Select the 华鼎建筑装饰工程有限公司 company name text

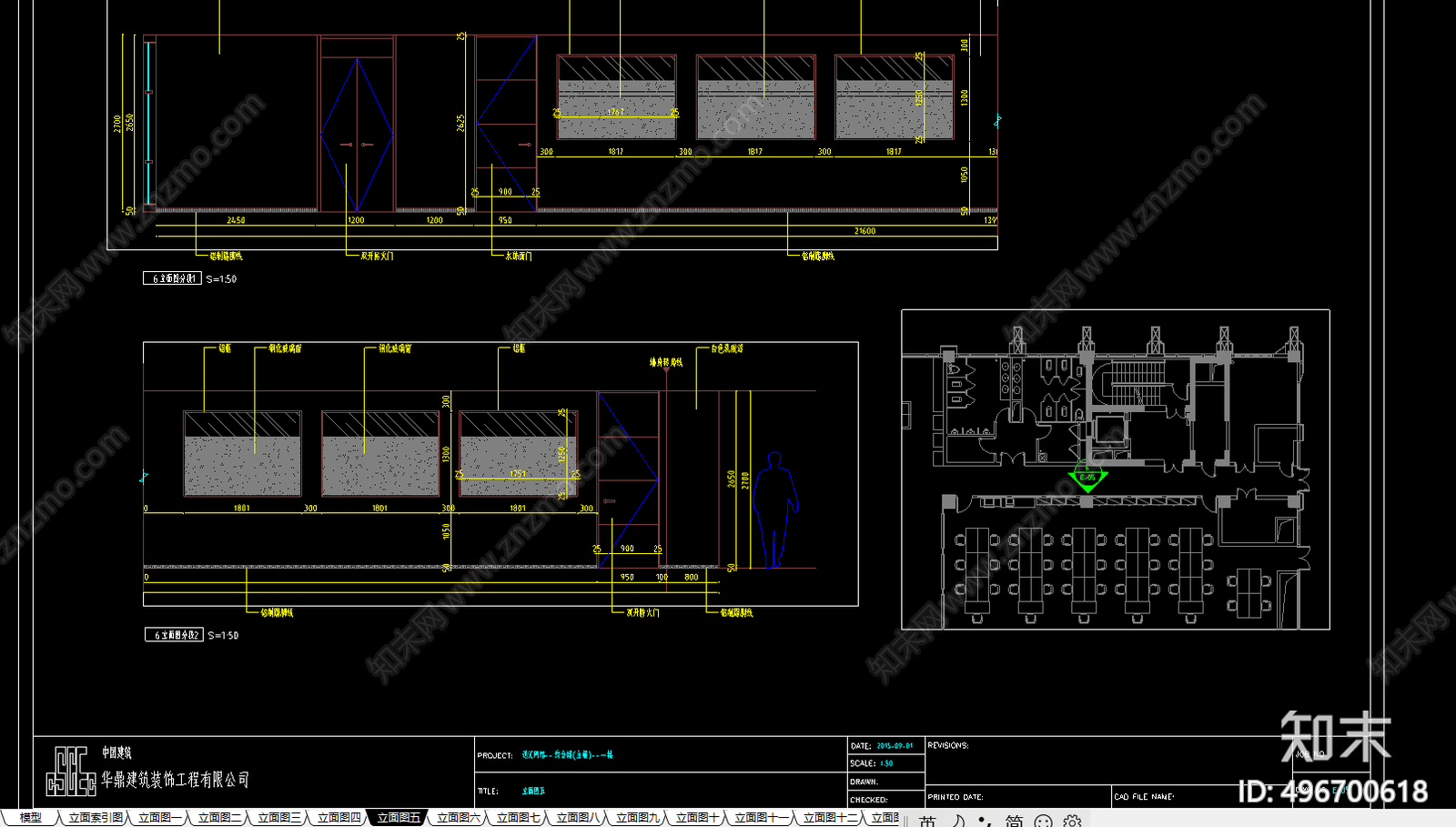[175, 780]
